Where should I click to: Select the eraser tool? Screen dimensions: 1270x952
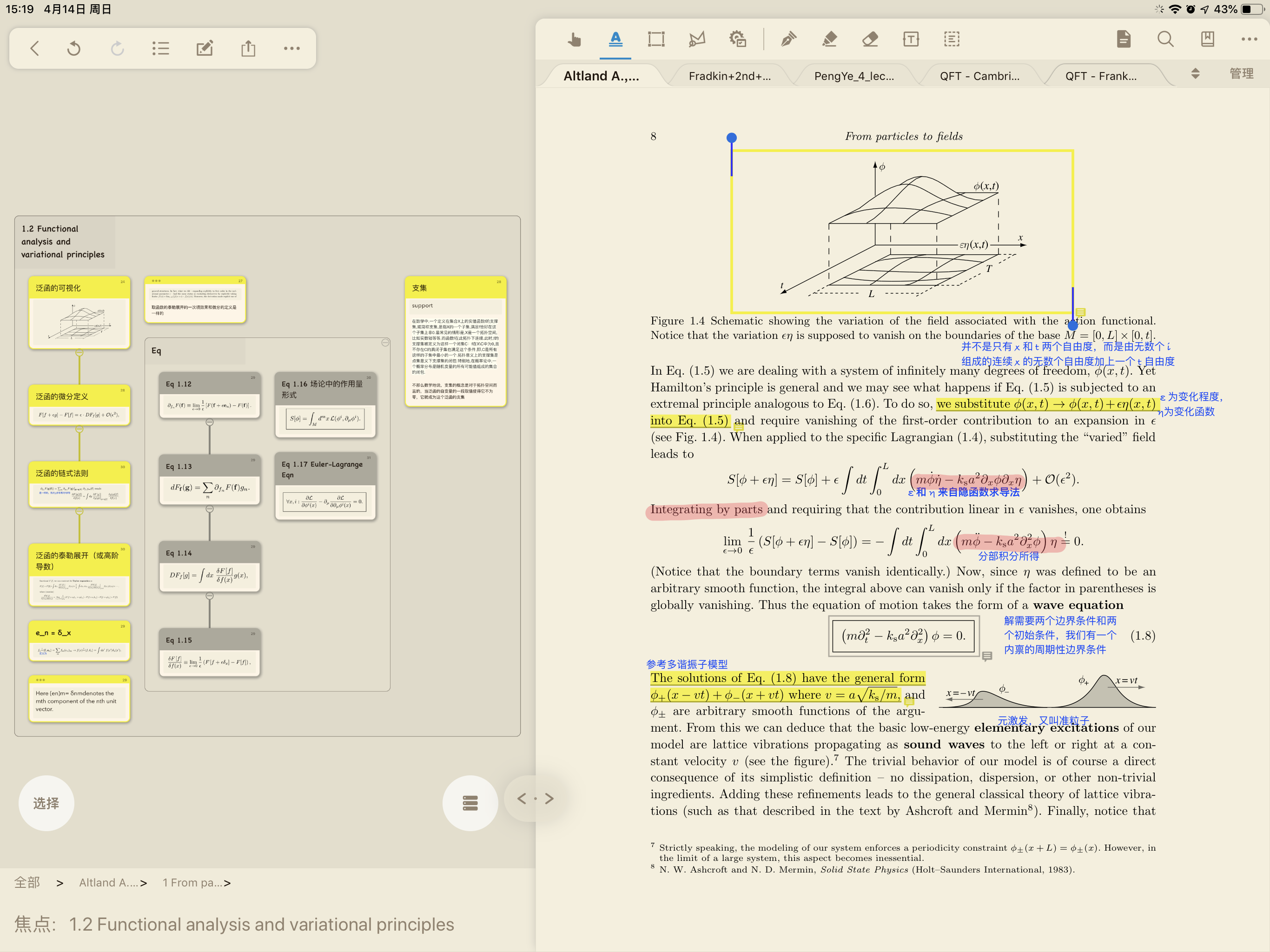tap(870, 40)
